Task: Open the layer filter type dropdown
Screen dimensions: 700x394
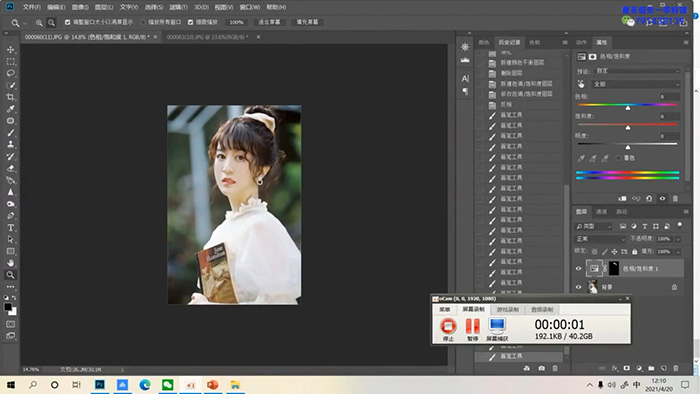Action: coord(593,226)
